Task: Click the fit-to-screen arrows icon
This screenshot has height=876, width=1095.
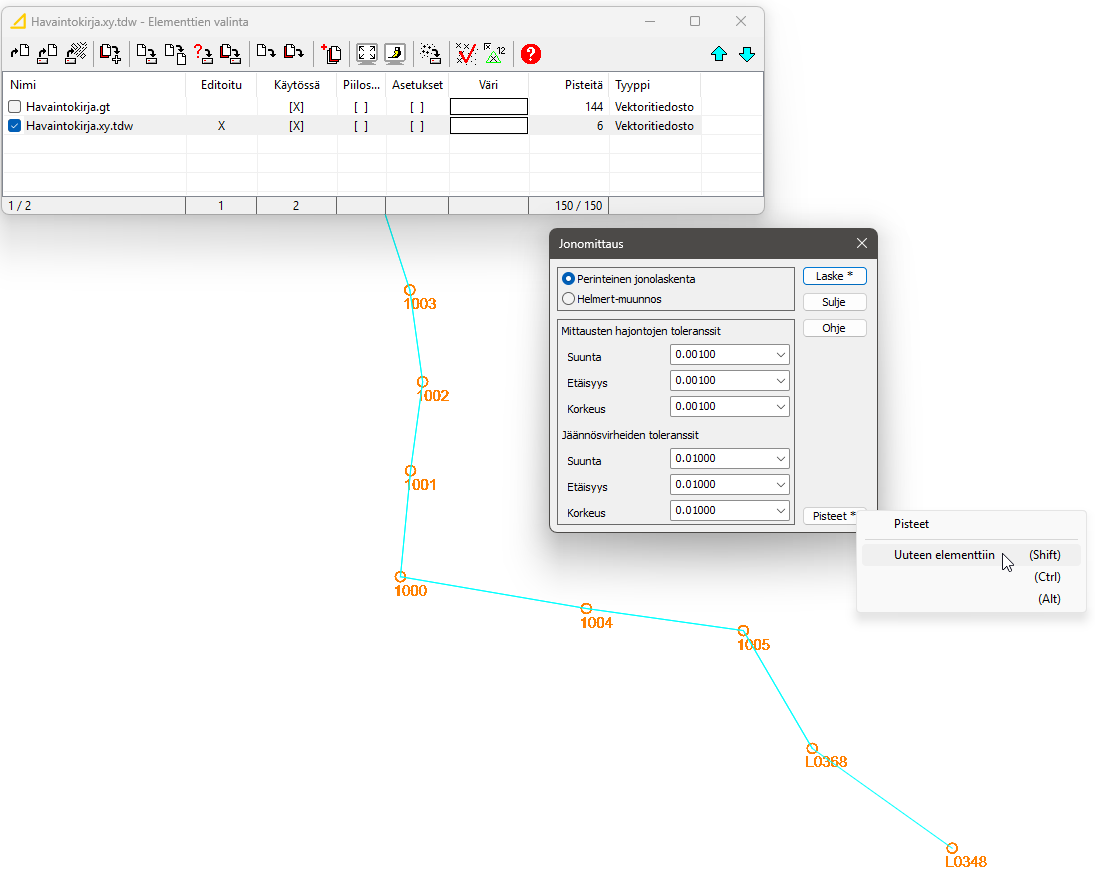Action: click(367, 54)
